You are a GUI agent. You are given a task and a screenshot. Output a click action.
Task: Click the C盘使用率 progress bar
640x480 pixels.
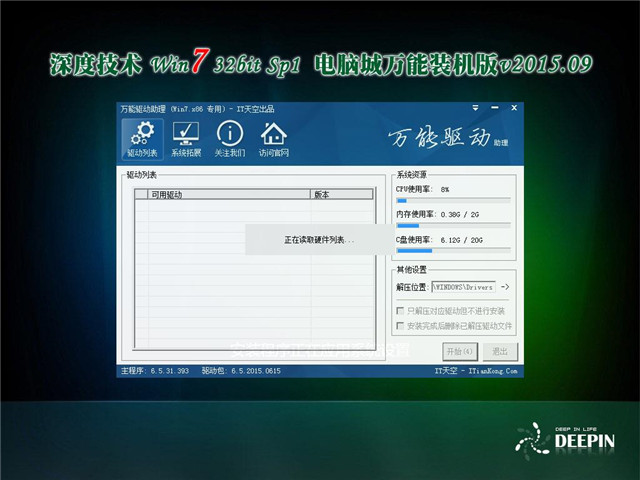(453, 251)
